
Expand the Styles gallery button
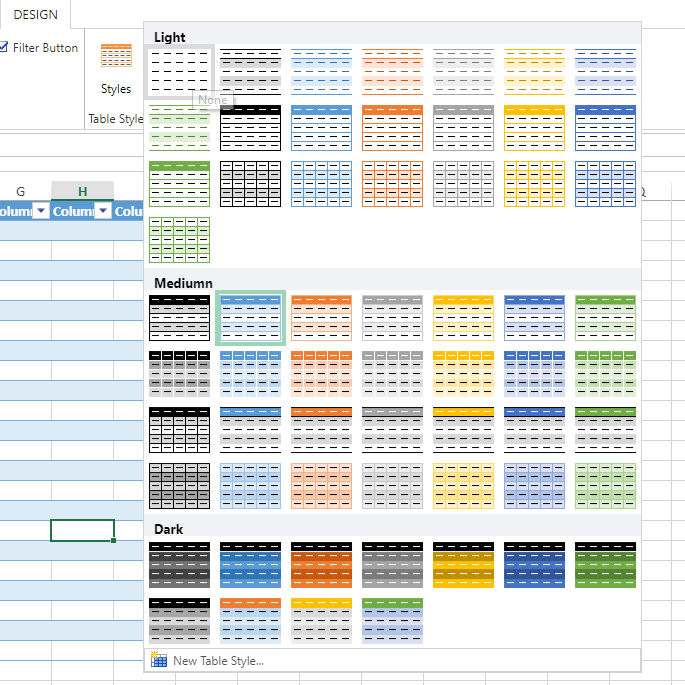pyautogui.click(x=116, y=69)
